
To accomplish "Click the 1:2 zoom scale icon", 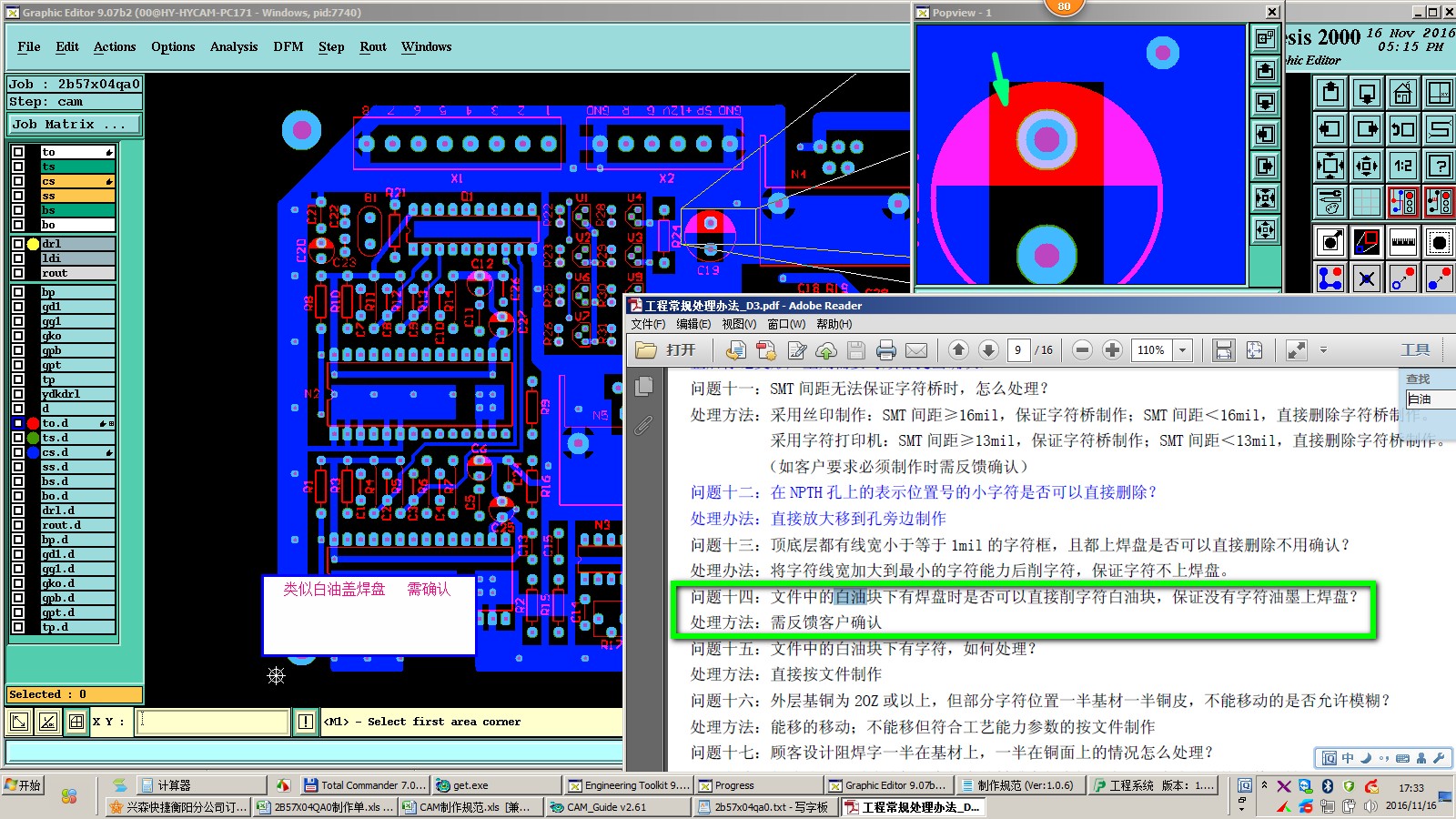I will click(x=1402, y=166).
